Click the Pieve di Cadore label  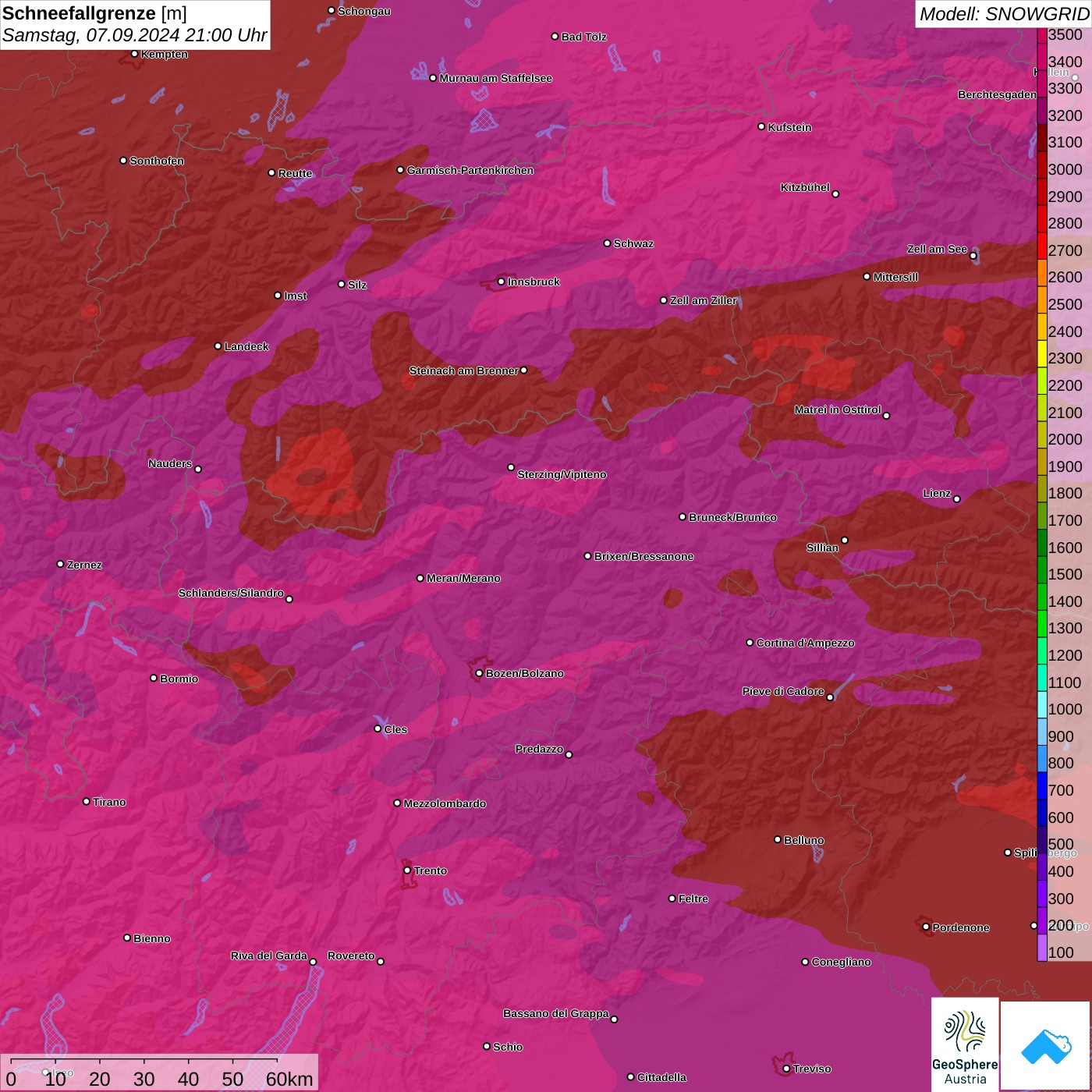783,691
